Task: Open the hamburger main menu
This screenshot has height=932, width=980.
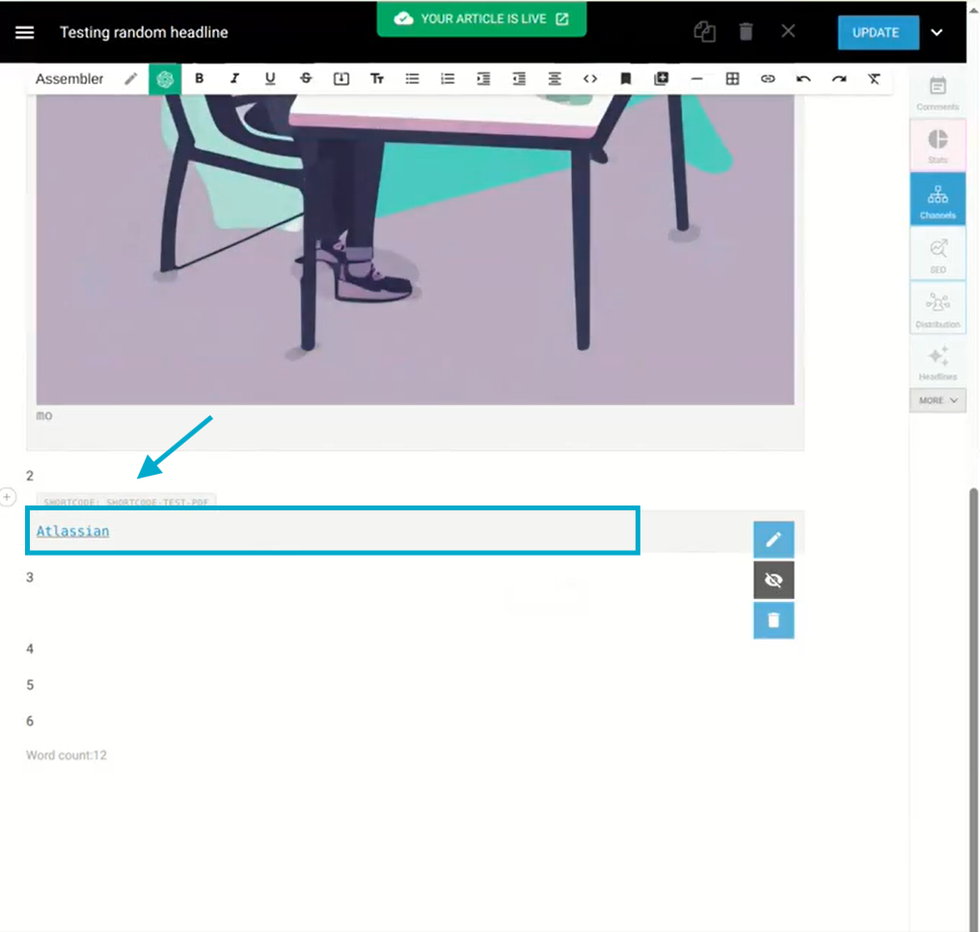Action: click(25, 32)
